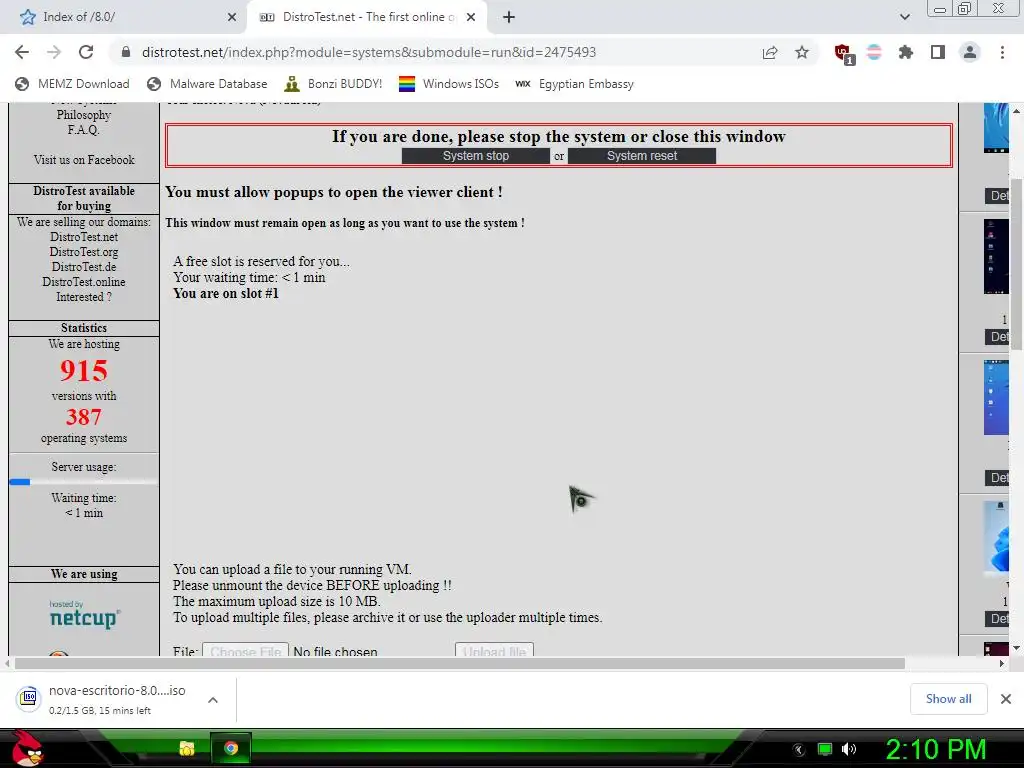Open the MEMZ Download bookmark

[x=72, y=84]
